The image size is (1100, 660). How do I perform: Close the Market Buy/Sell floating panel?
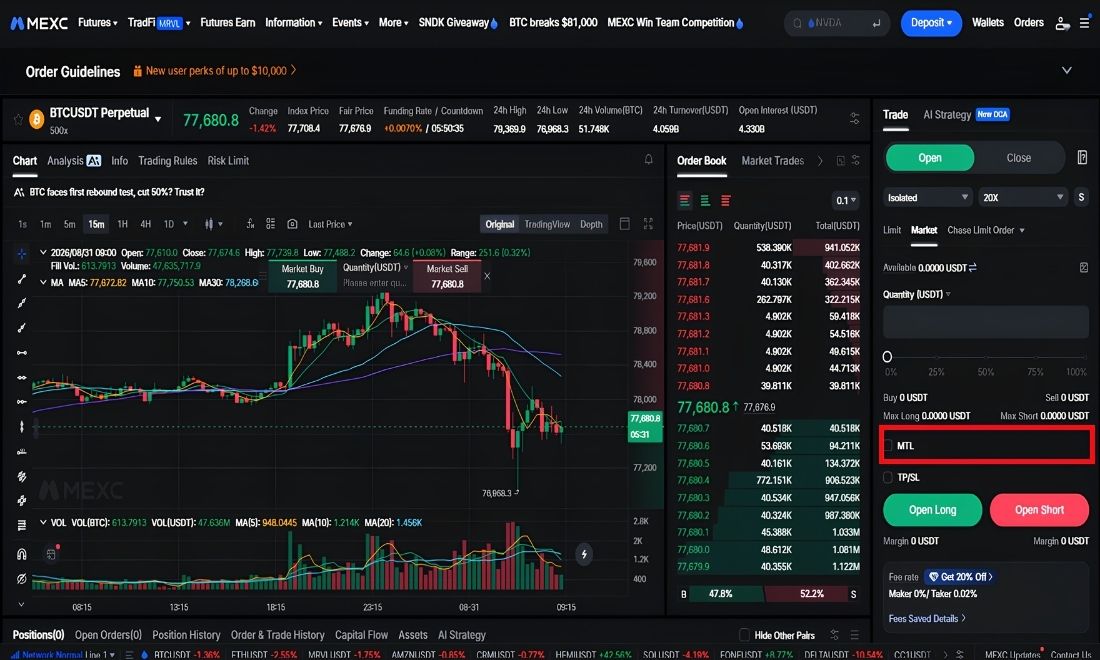487,276
